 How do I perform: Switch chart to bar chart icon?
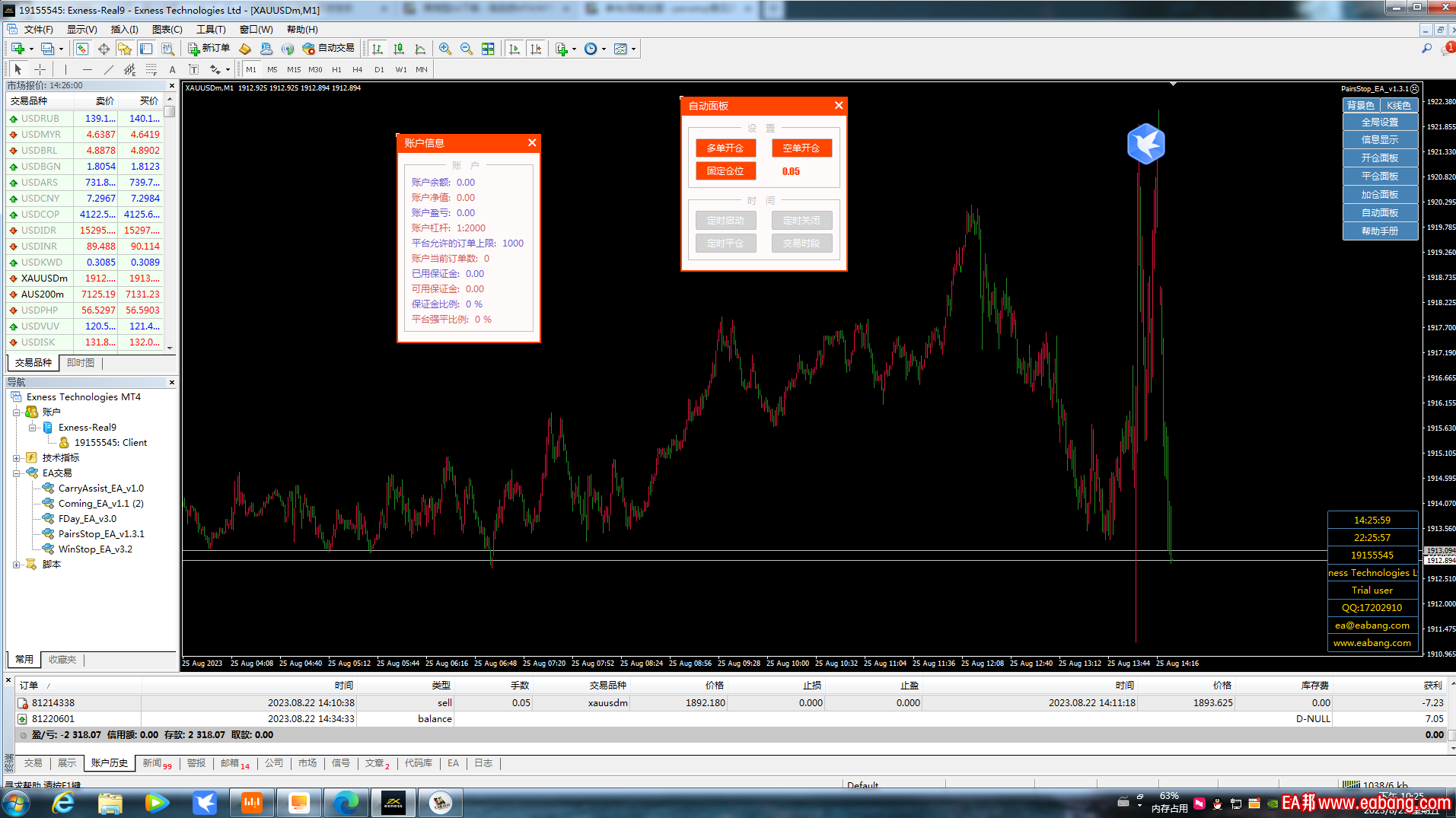point(378,49)
